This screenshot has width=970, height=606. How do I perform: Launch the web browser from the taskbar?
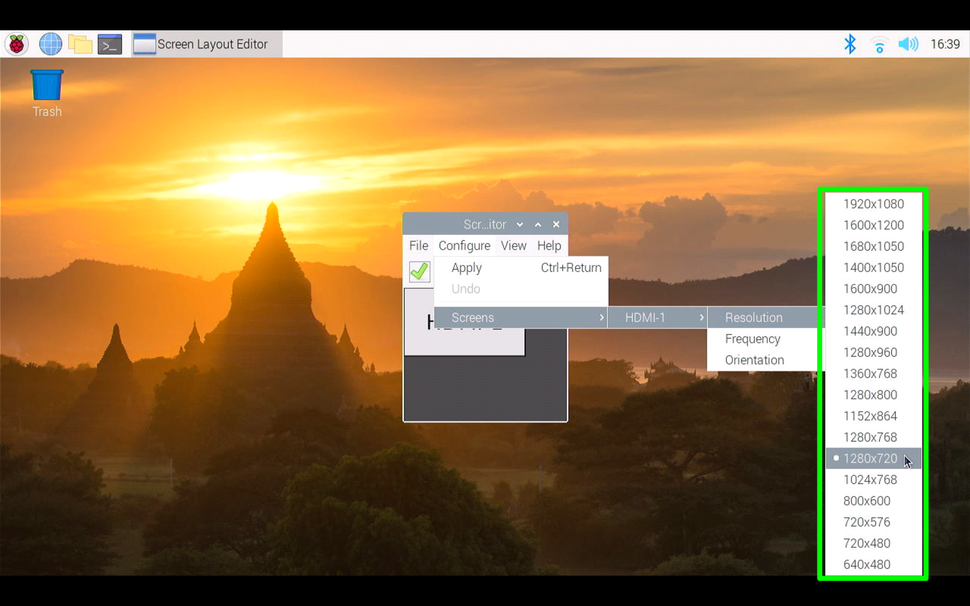point(48,43)
